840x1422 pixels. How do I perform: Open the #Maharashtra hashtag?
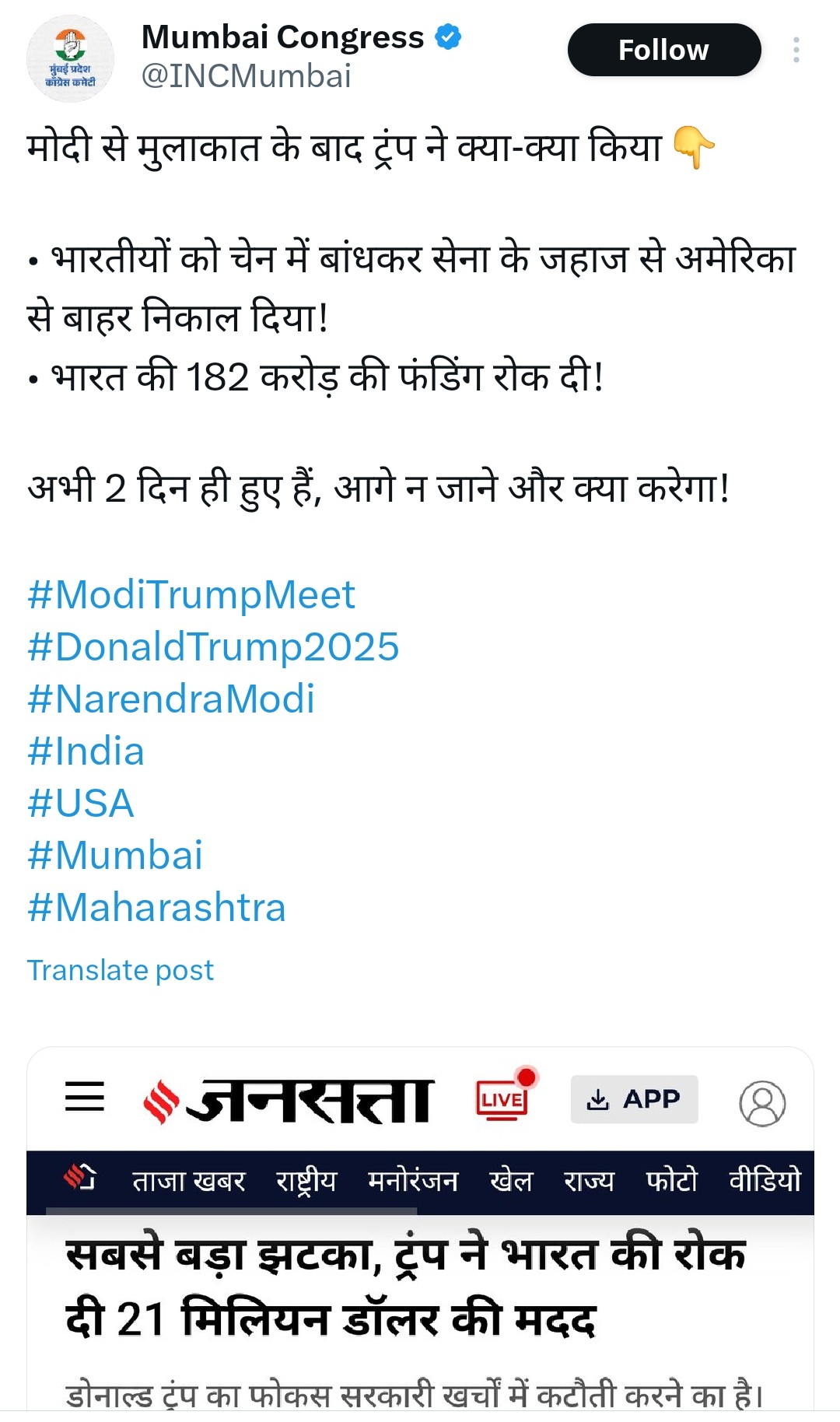(x=157, y=908)
